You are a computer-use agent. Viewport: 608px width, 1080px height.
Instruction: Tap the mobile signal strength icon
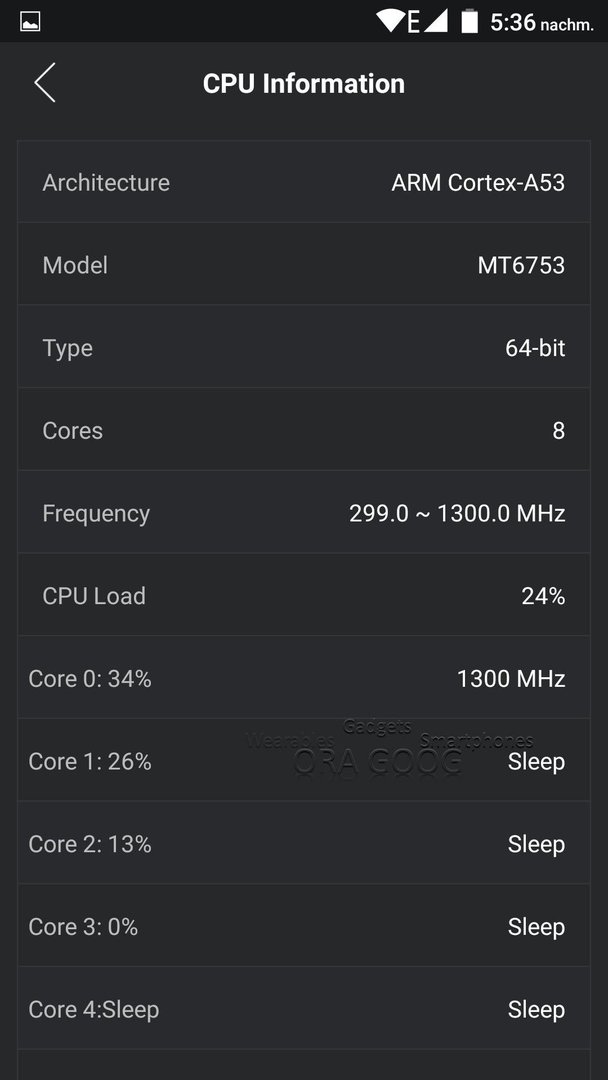(435, 21)
